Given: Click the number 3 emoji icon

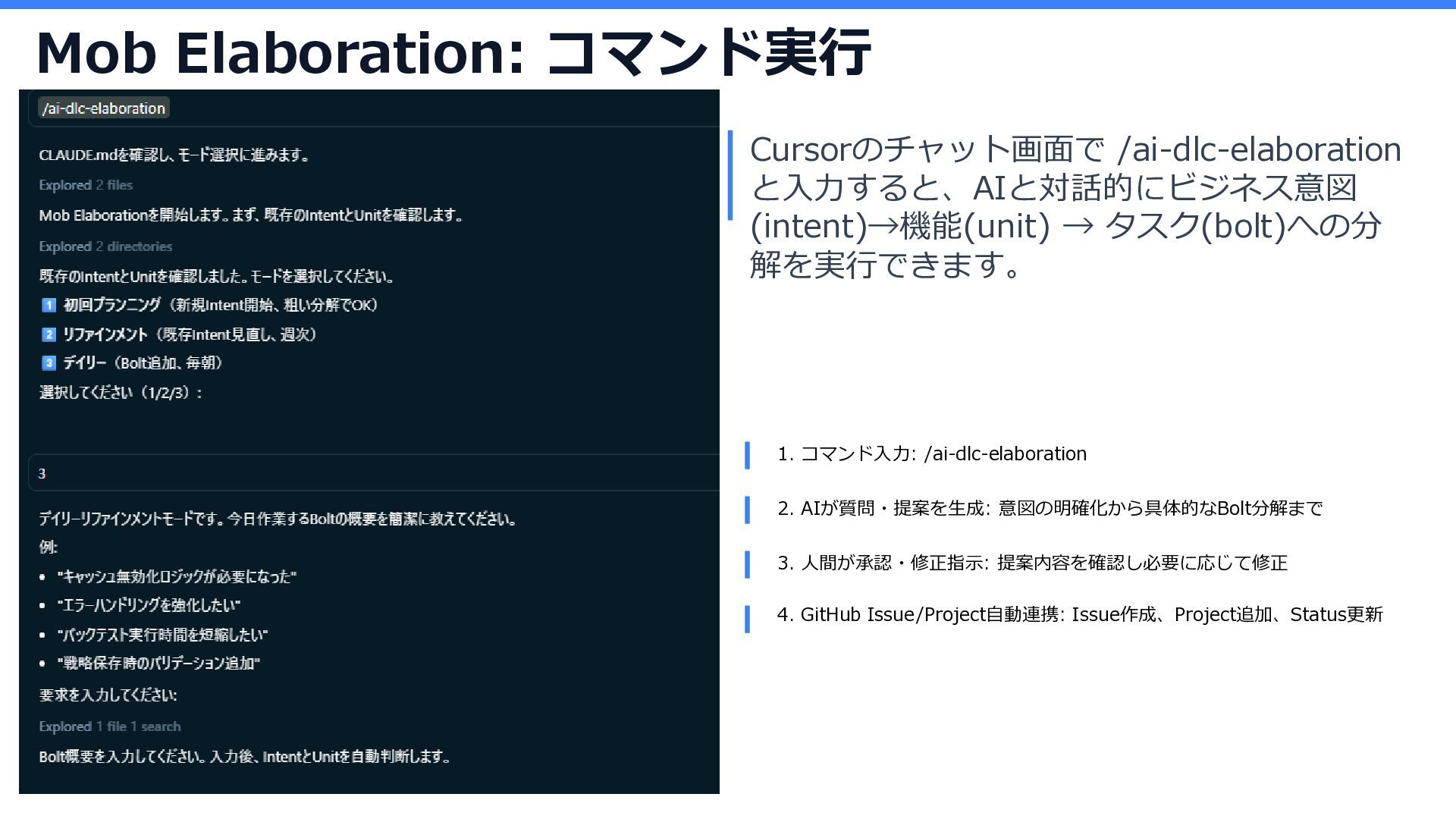Looking at the screenshot, I should tap(49, 363).
